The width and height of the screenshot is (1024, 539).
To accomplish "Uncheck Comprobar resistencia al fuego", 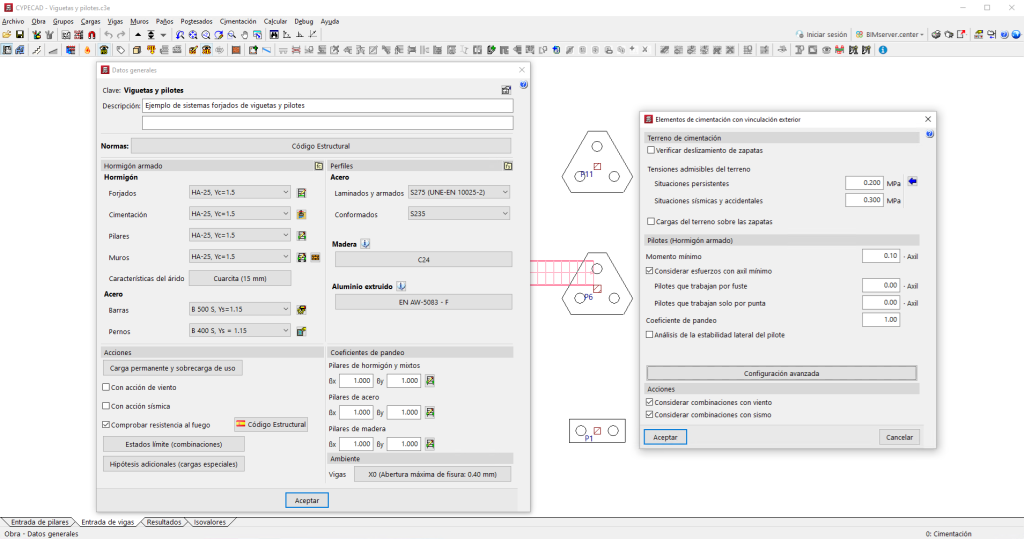I will pos(106,425).
